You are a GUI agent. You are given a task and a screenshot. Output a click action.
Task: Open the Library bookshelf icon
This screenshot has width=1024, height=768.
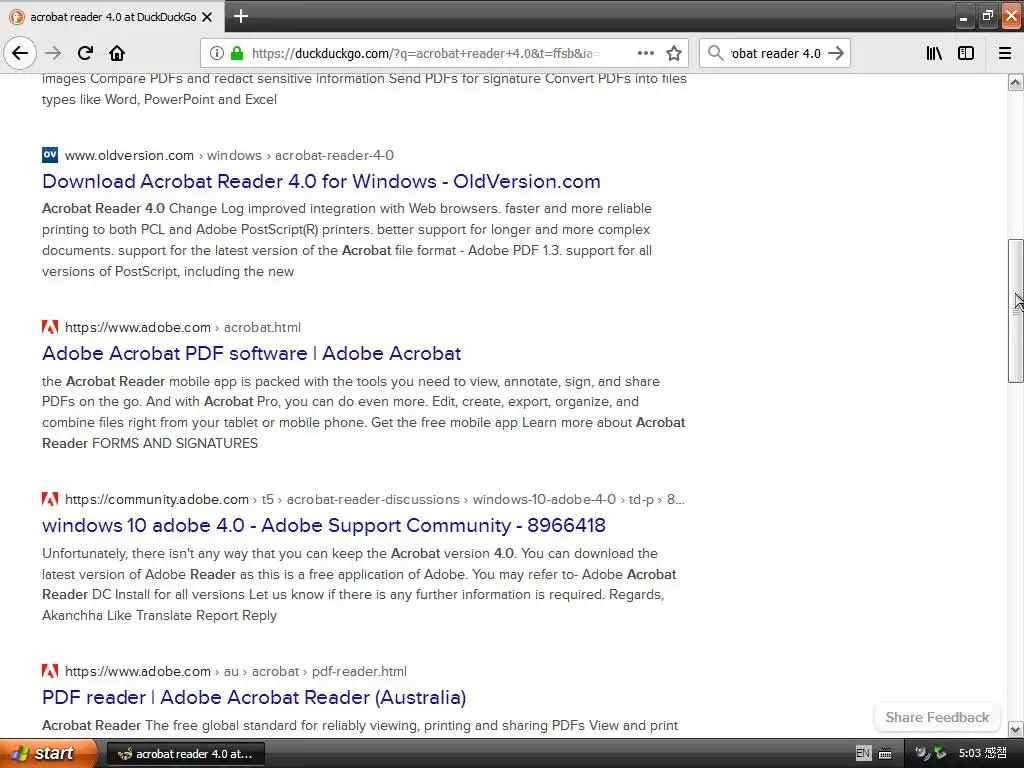tap(934, 53)
